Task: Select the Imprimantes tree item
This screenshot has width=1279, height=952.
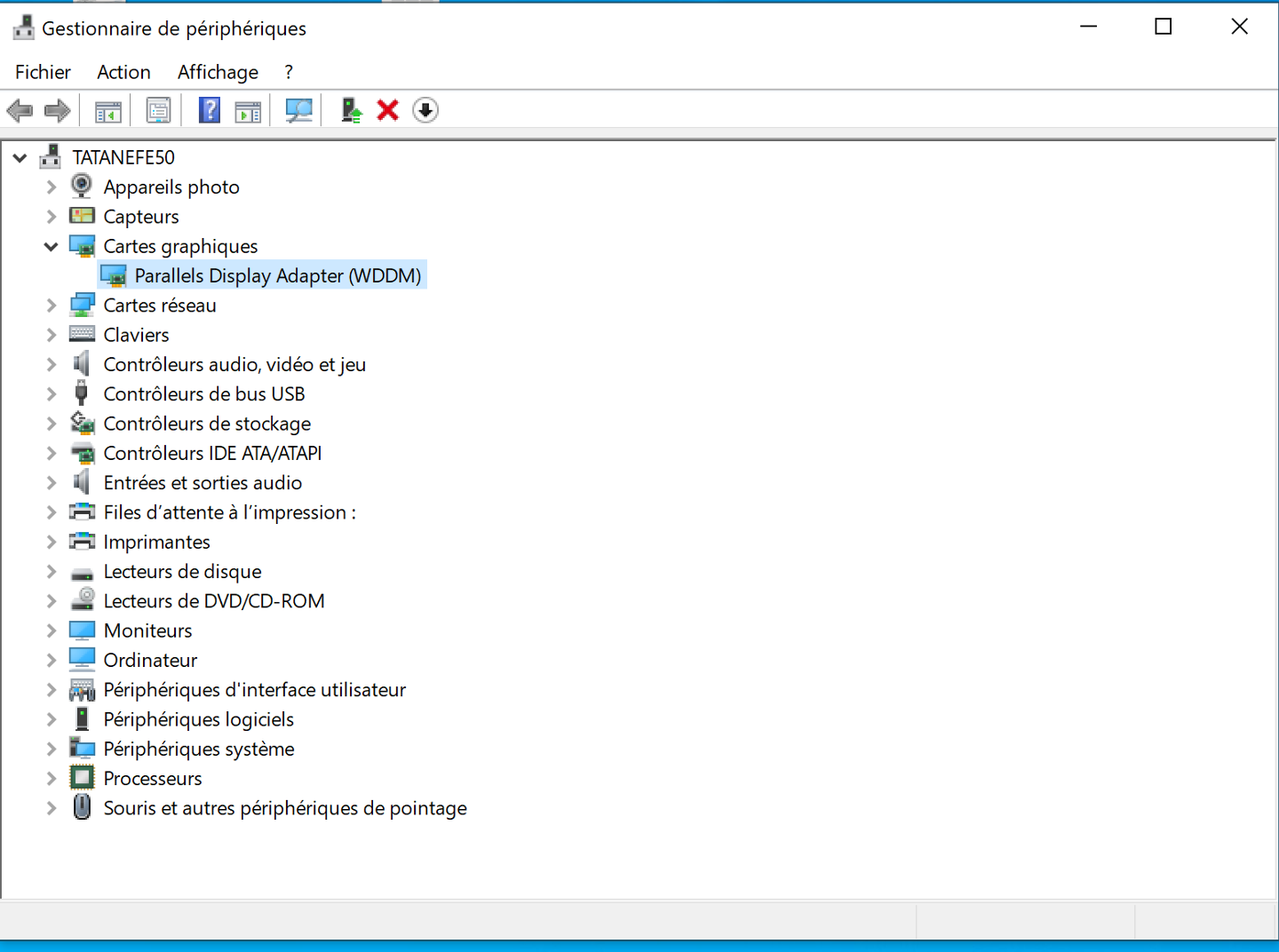Action: click(156, 543)
